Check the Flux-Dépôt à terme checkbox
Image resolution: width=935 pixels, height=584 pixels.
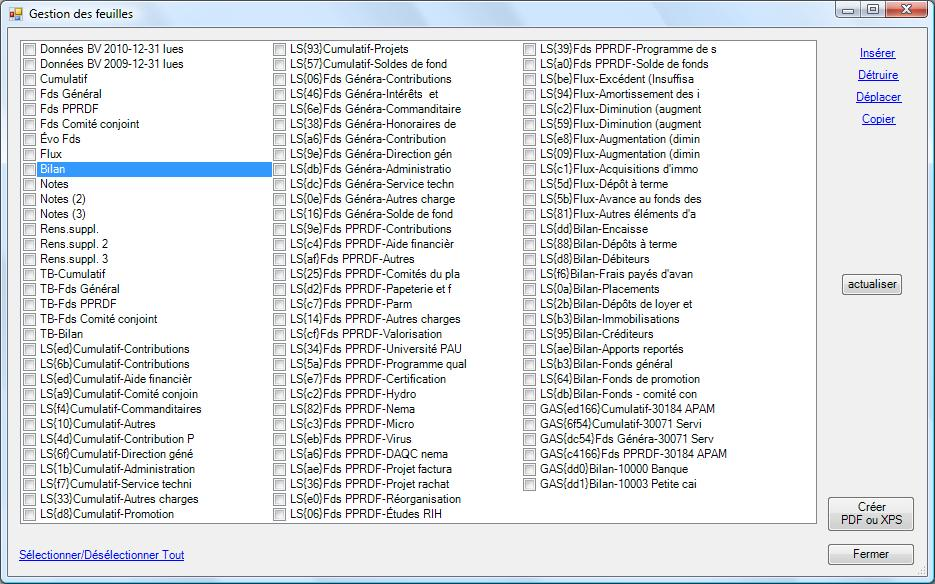529,184
